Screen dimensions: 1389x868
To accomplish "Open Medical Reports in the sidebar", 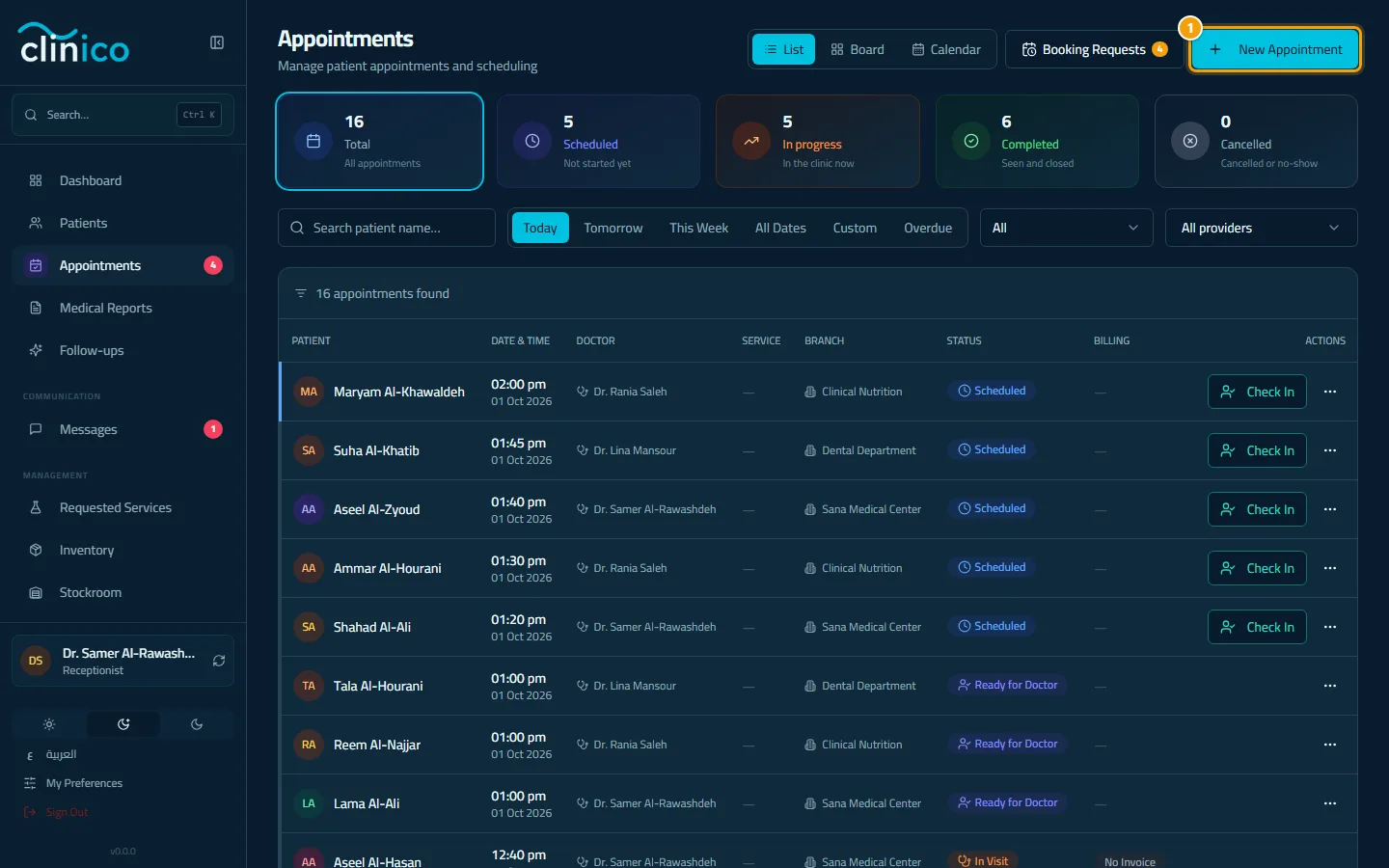I will pyautogui.click(x=123, y=308).
